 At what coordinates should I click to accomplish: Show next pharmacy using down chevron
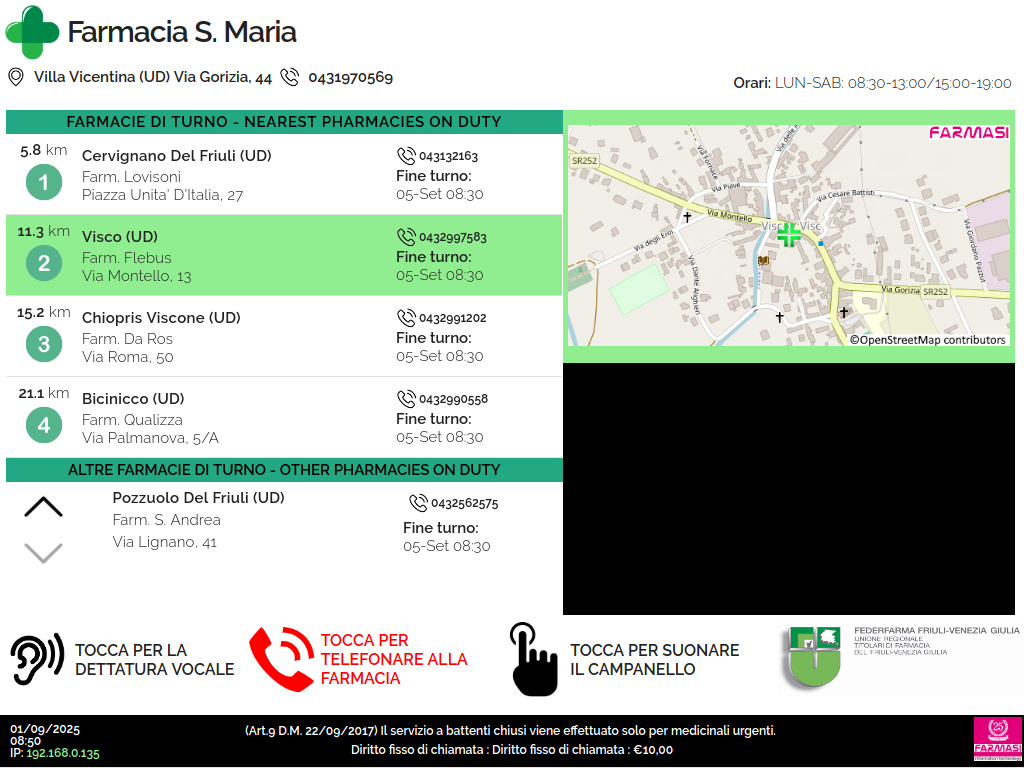(x=43, y=552)
